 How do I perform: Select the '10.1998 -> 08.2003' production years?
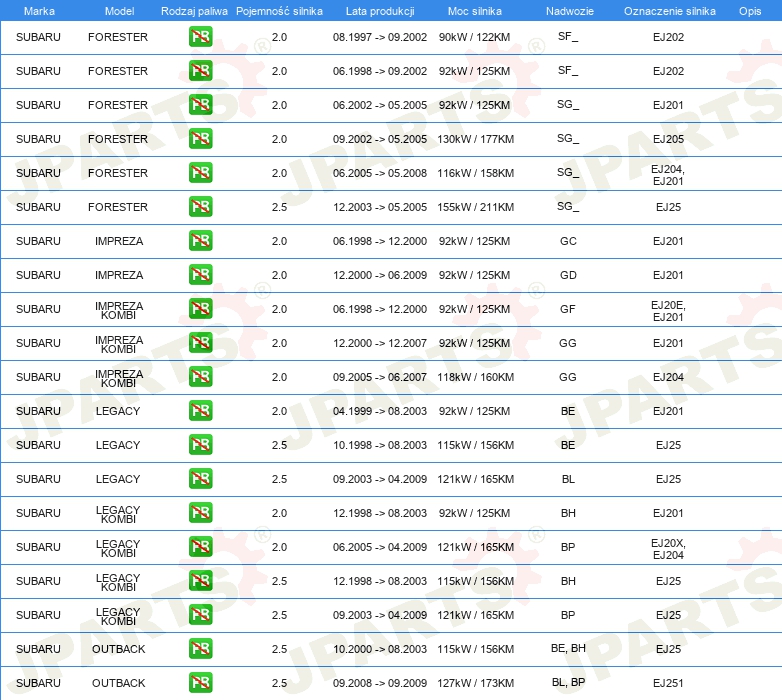point(380,445)
